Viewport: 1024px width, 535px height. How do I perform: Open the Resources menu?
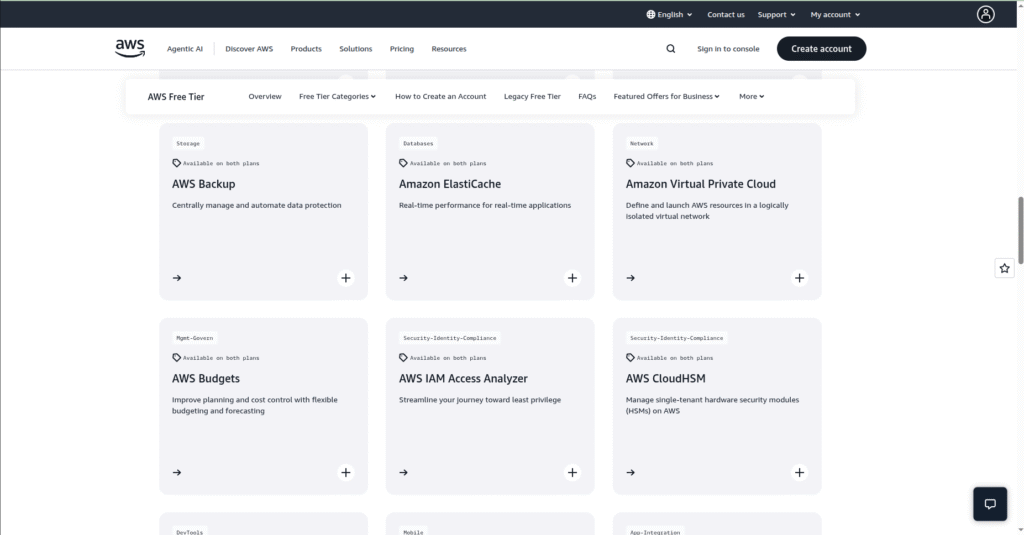(449, 49)
